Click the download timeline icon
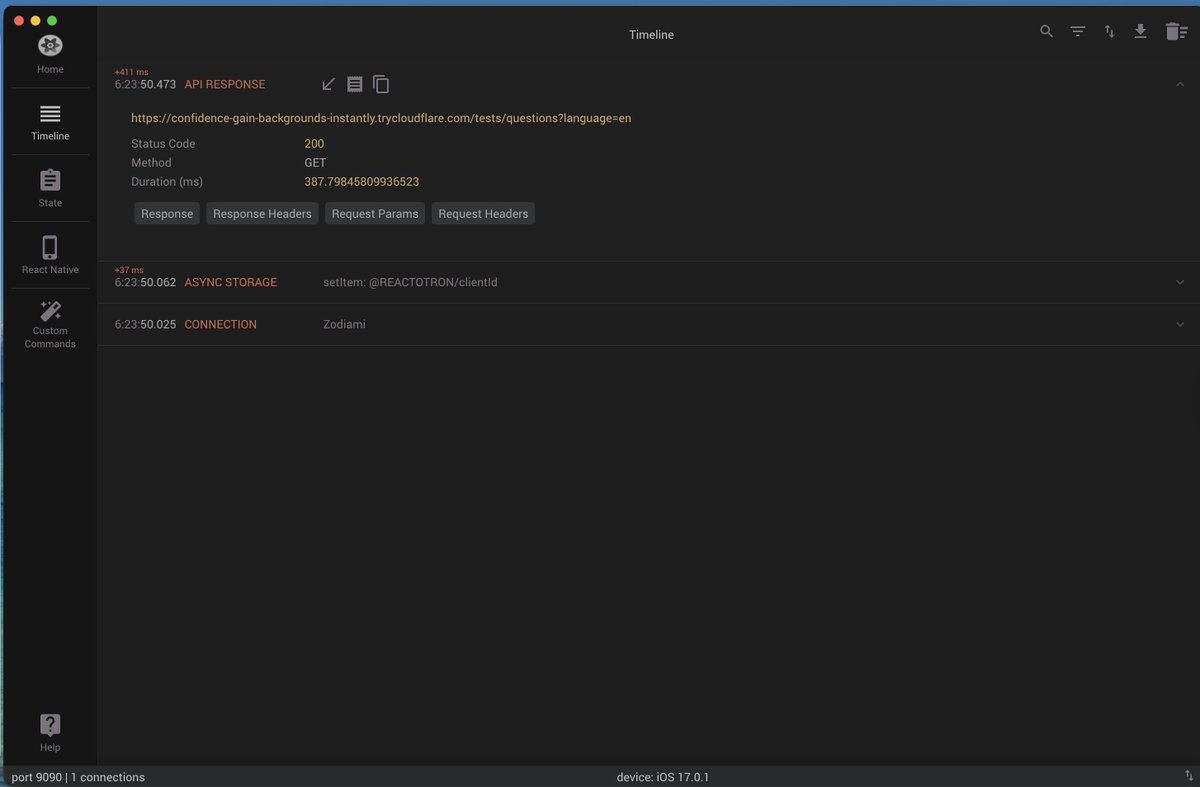This screenshot has width=1200, height=787. 1140,32
